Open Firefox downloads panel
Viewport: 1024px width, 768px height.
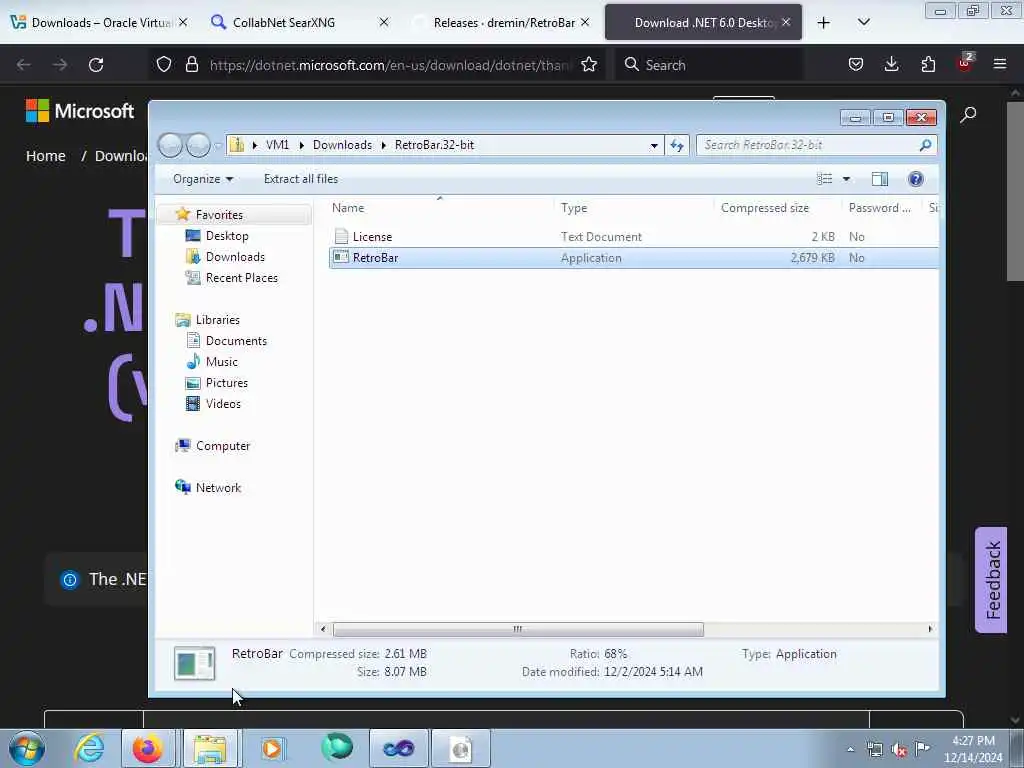coord(891,64)
